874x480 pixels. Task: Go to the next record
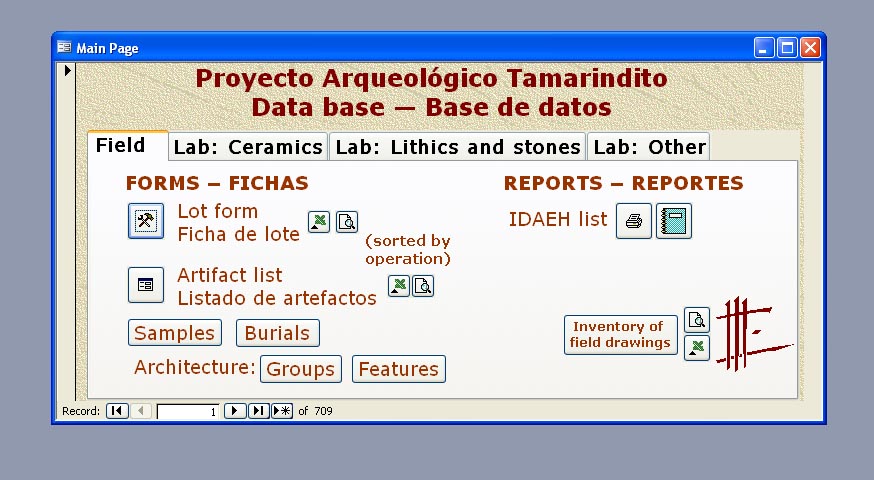pos(234,411)
